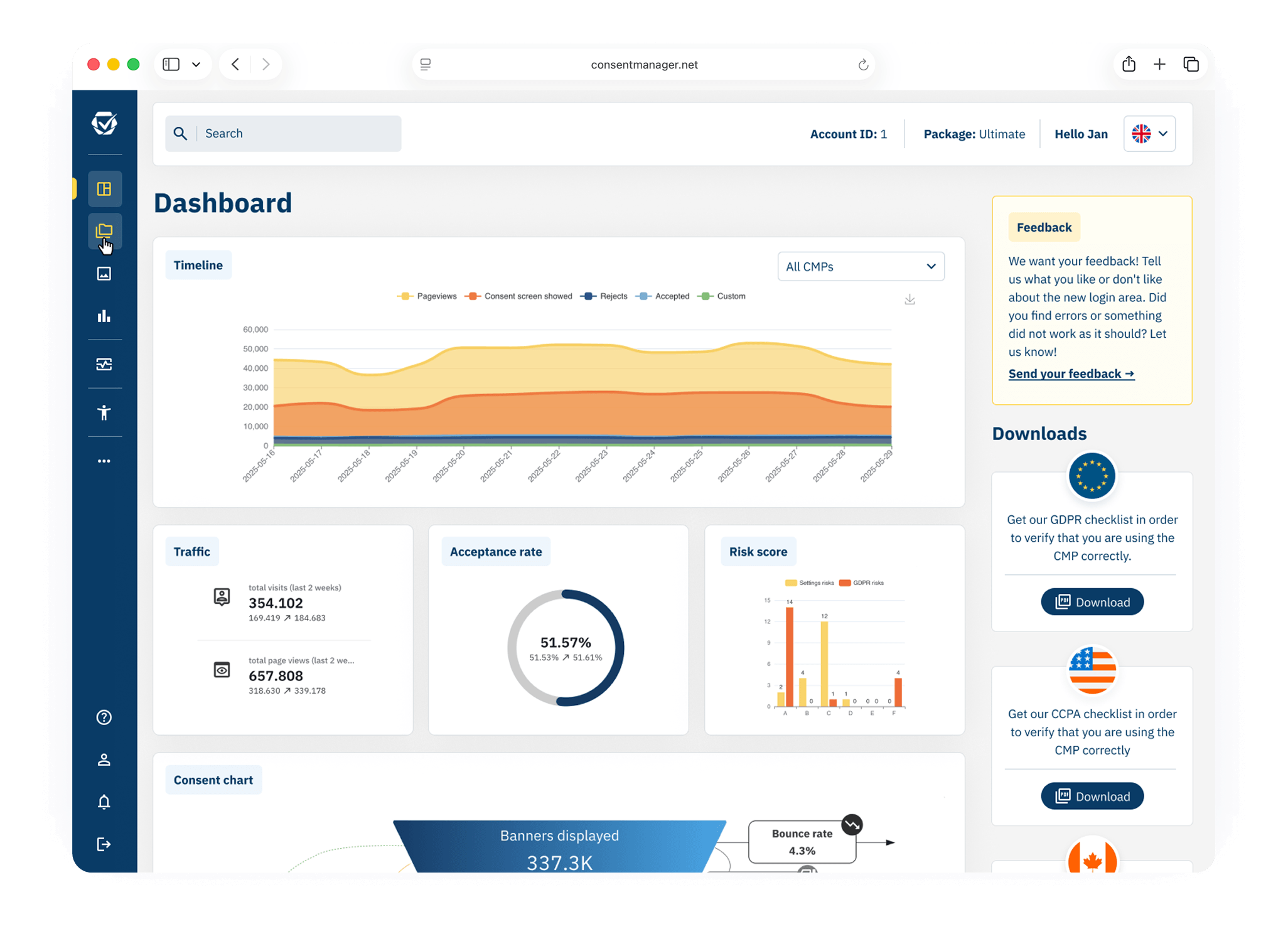Click the 657.808 page views value

[276, 676]
